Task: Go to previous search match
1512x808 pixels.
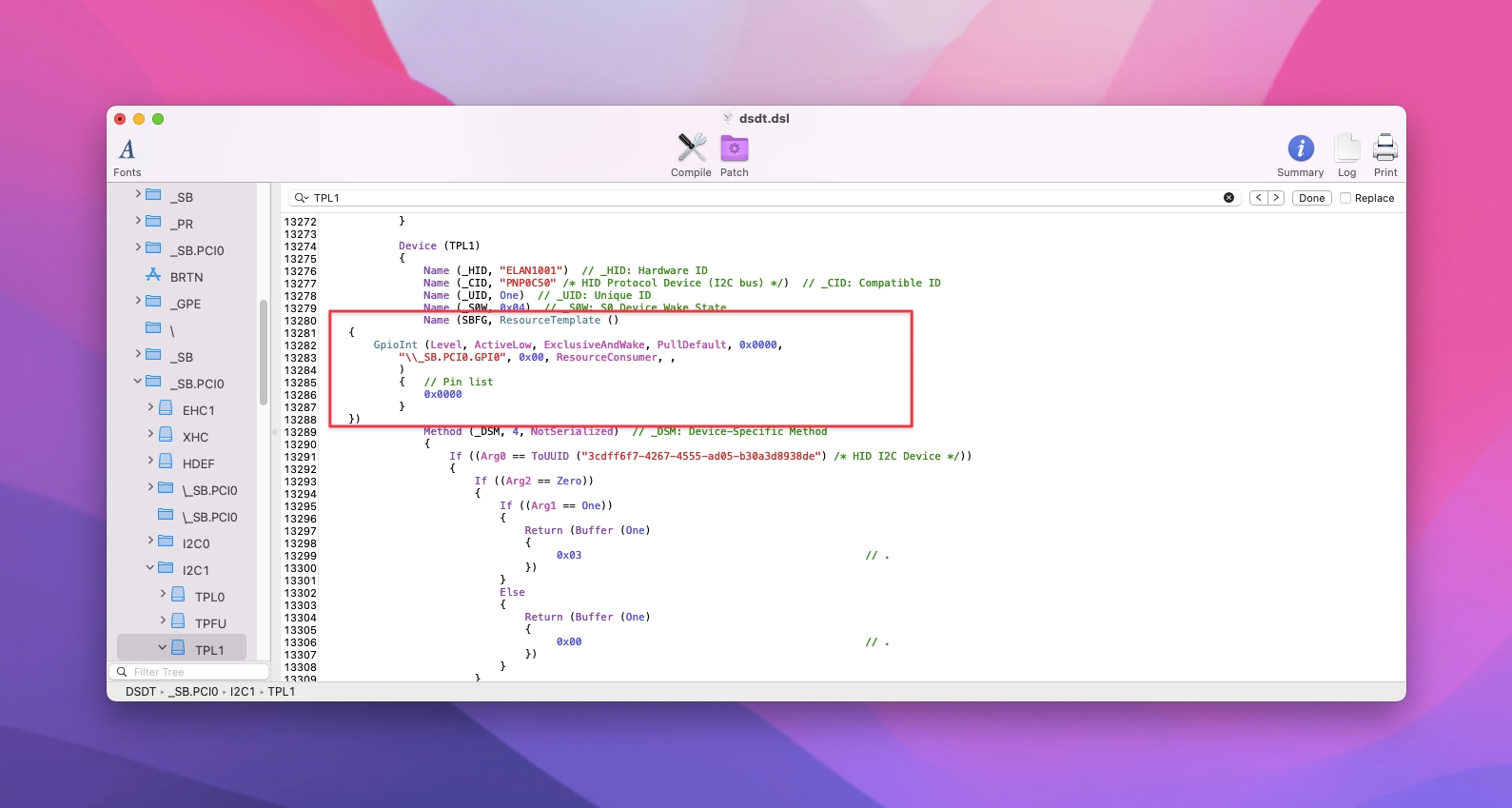Action: click(x=1259, y=198)
